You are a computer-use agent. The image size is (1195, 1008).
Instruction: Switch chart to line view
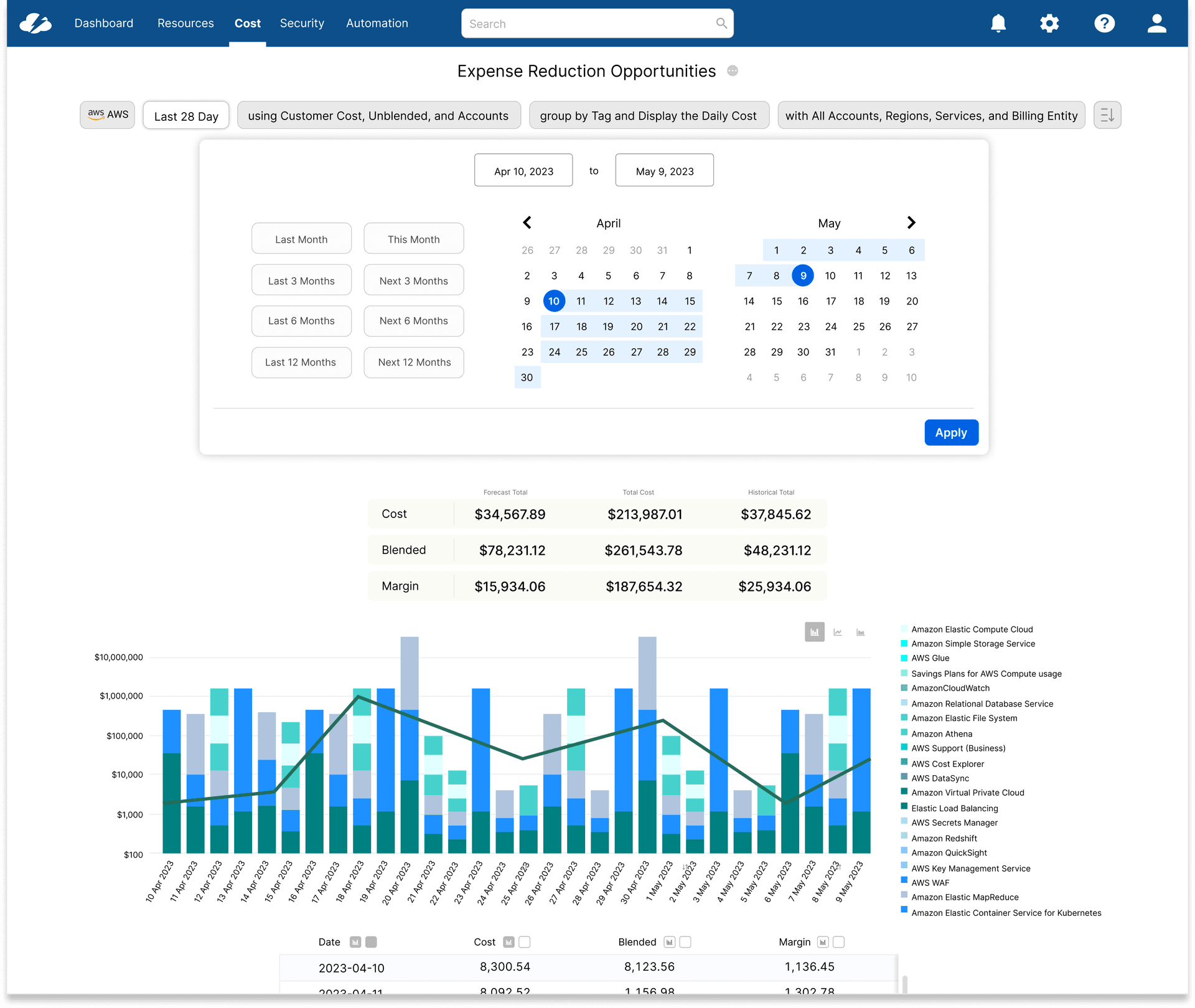[838, 632]
